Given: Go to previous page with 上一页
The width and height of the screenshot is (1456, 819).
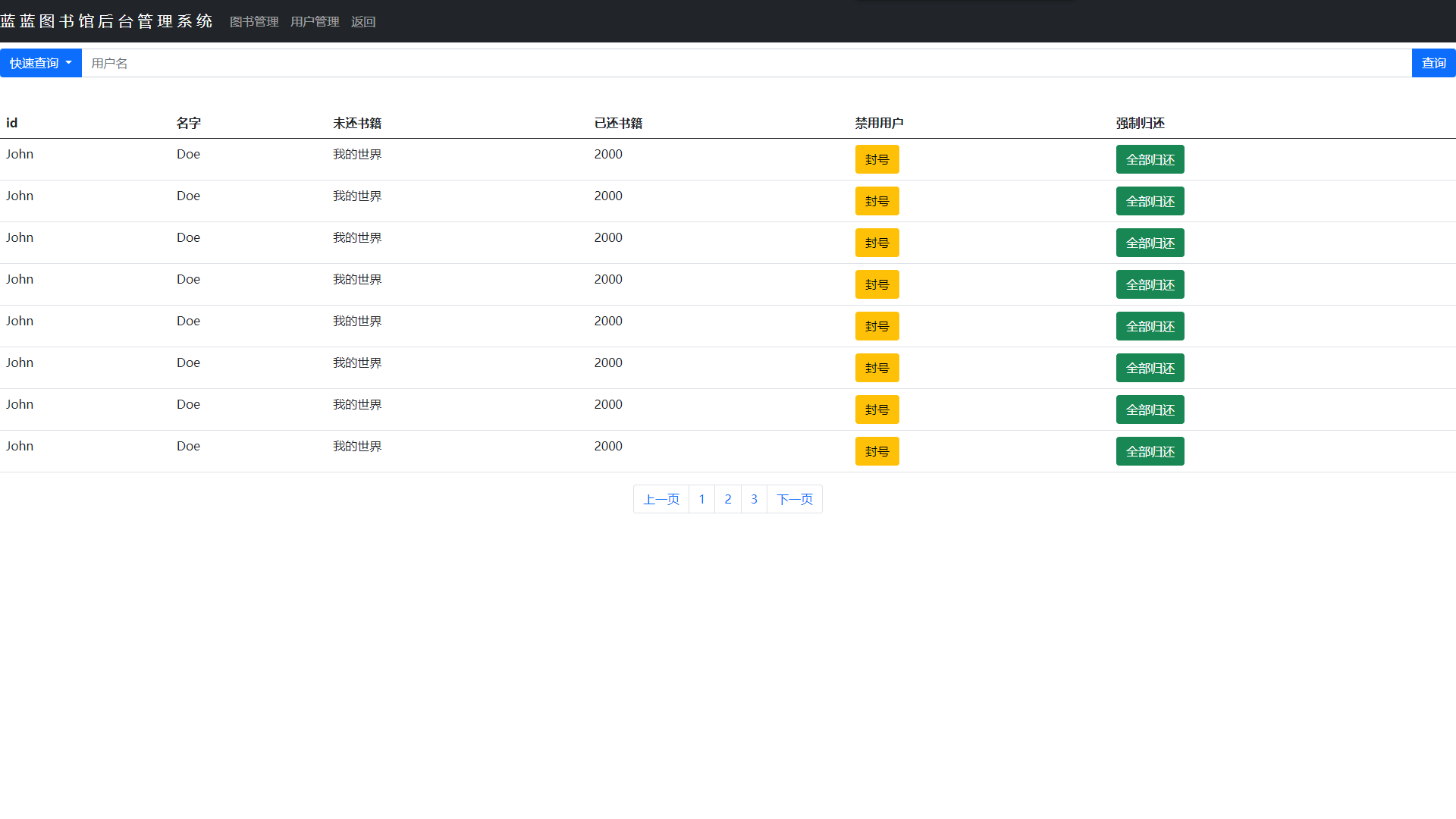Looking at the screenshot, I should point(661,499).
